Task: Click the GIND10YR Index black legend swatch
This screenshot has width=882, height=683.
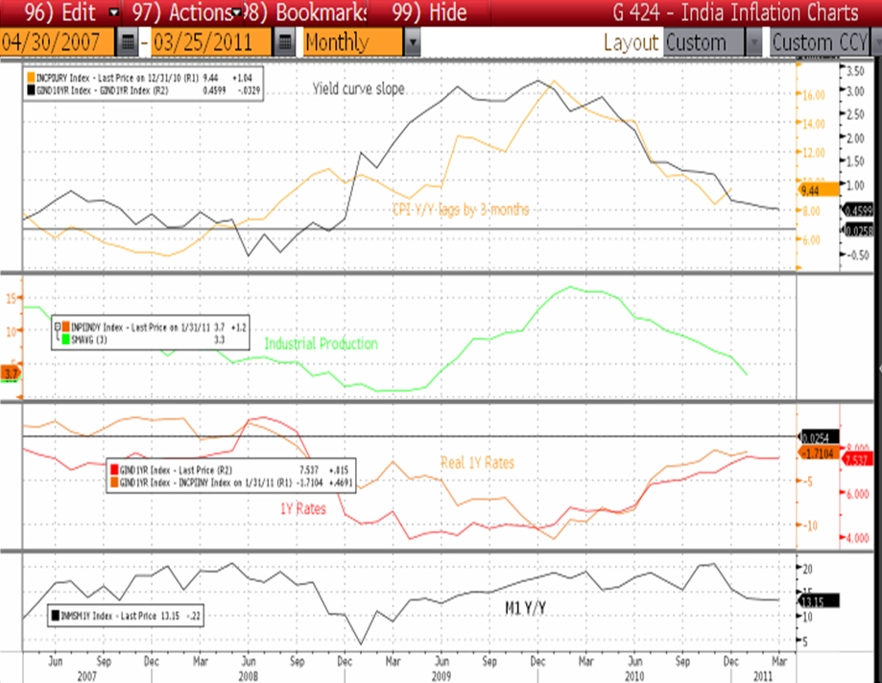Action: click(30, 91)
